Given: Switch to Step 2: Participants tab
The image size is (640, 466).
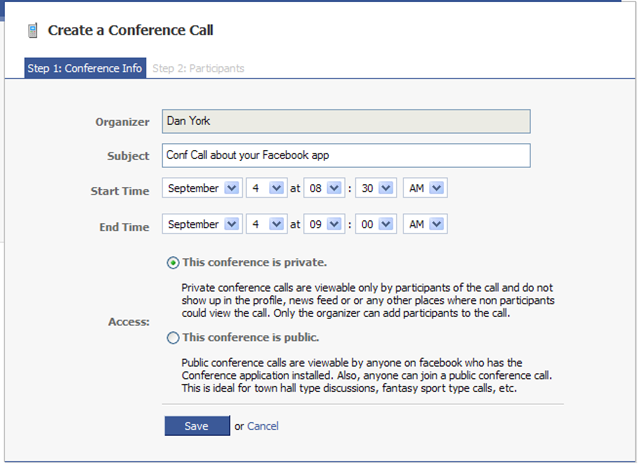Looking at the screenshot, I should 198,69.
